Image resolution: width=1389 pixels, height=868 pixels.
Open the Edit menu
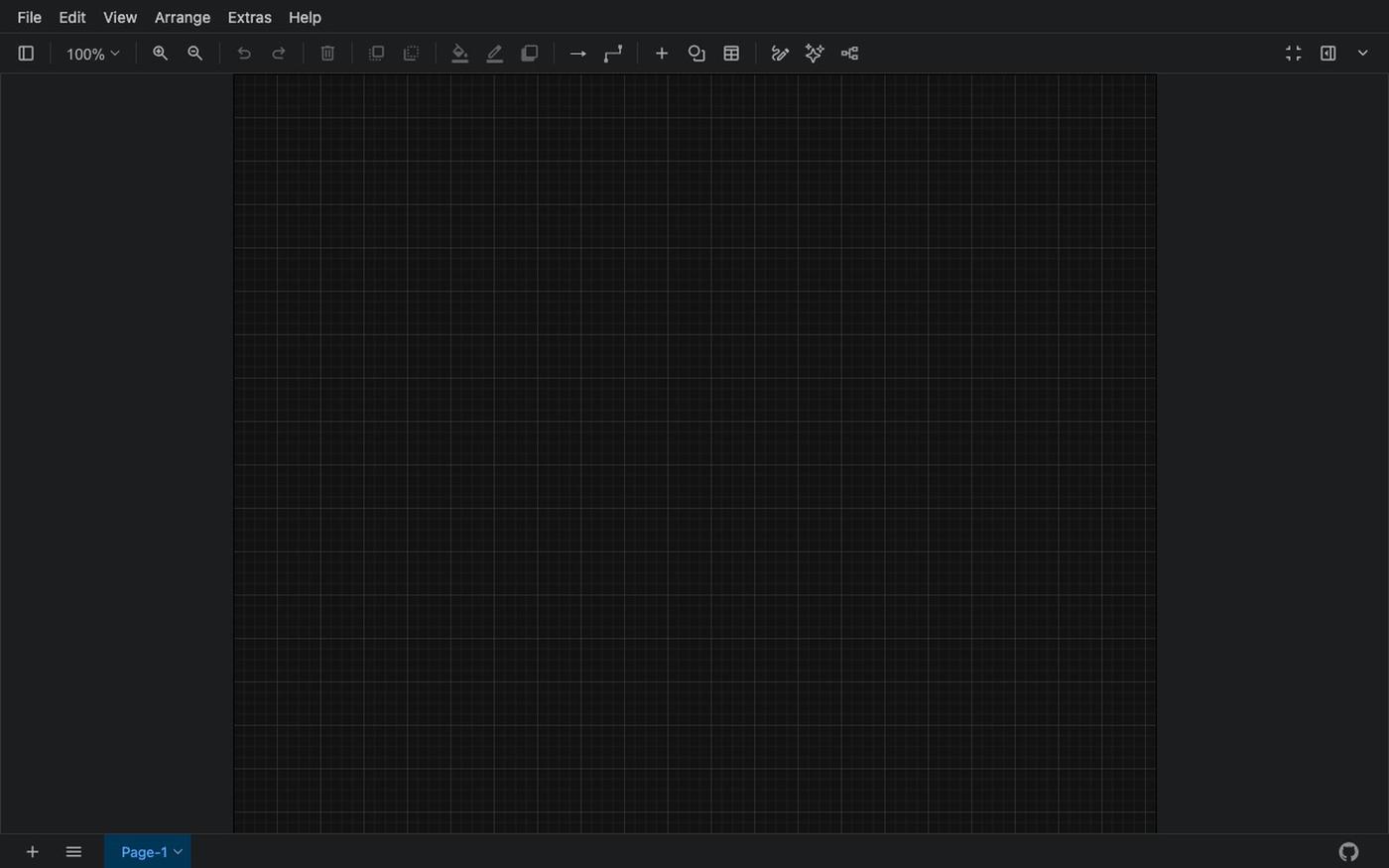click(x=72, y=17)
